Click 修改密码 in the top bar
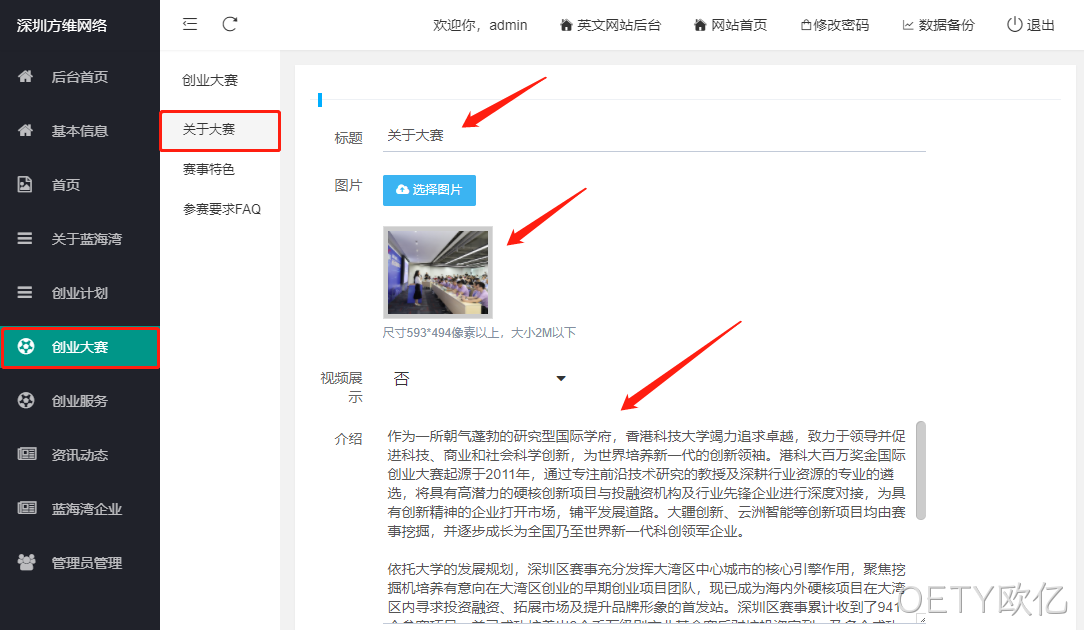 [x=835, y=26]
